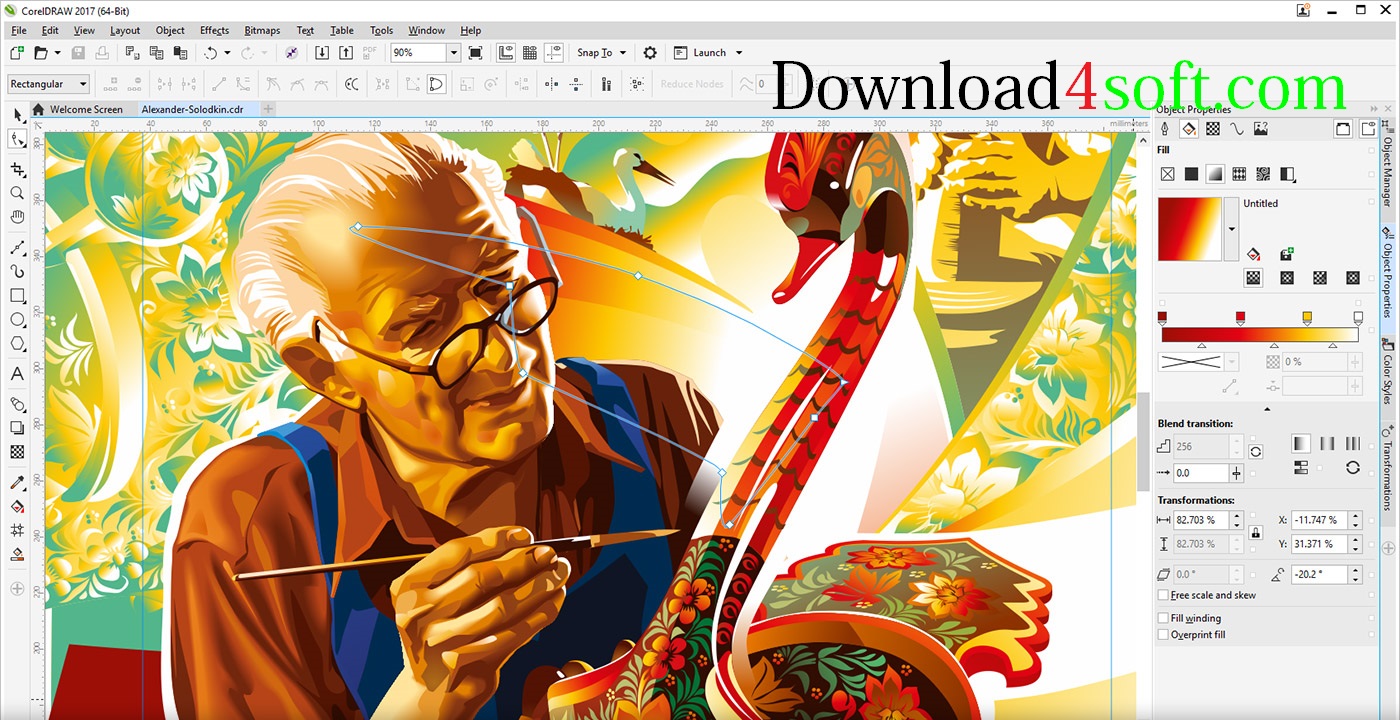Select the Pan hand tool
The image size is (1400, 720).
coord(17,217)
